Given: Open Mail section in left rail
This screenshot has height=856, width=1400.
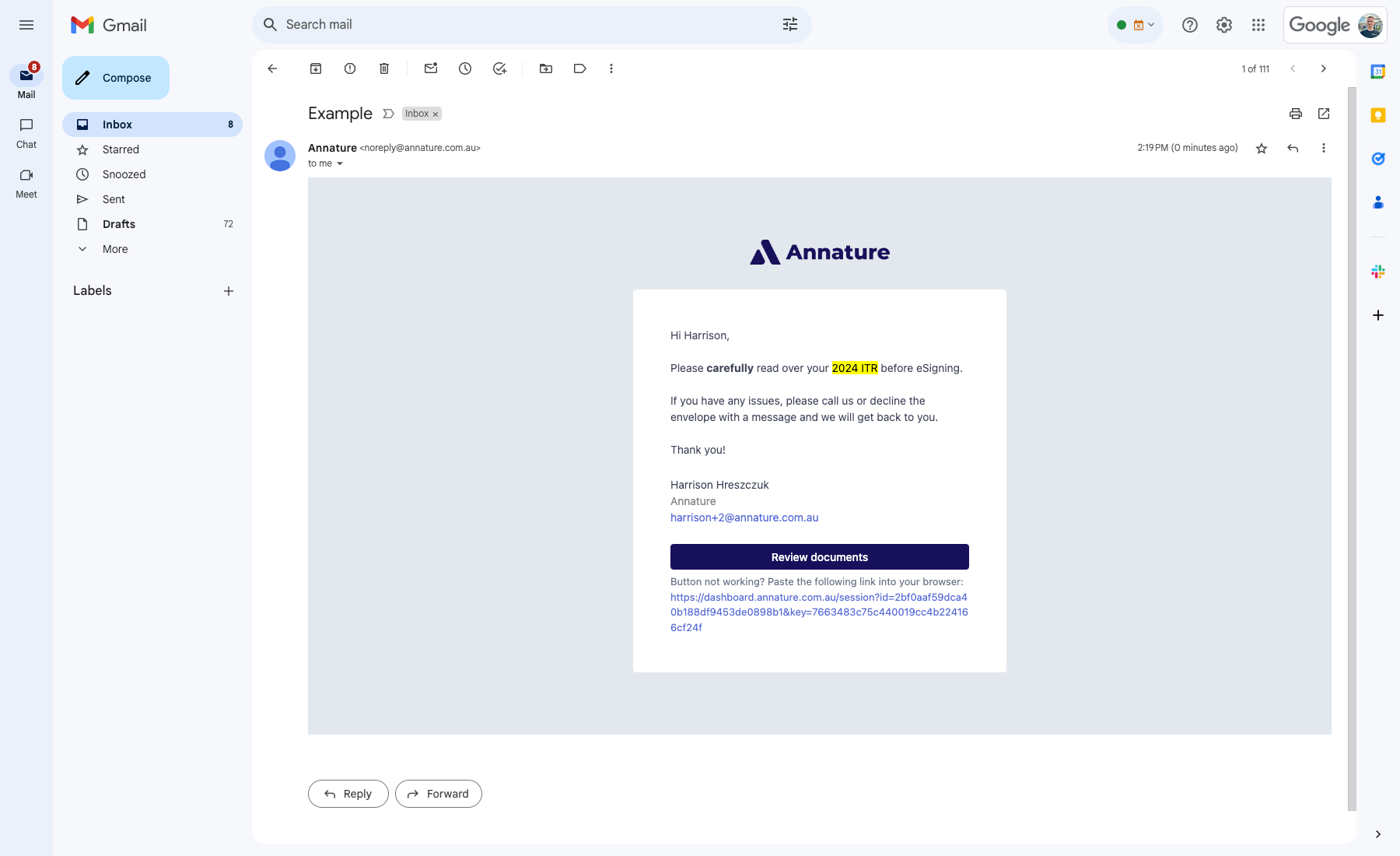Looking at the screenshot, I should click(x=26, y=82).
